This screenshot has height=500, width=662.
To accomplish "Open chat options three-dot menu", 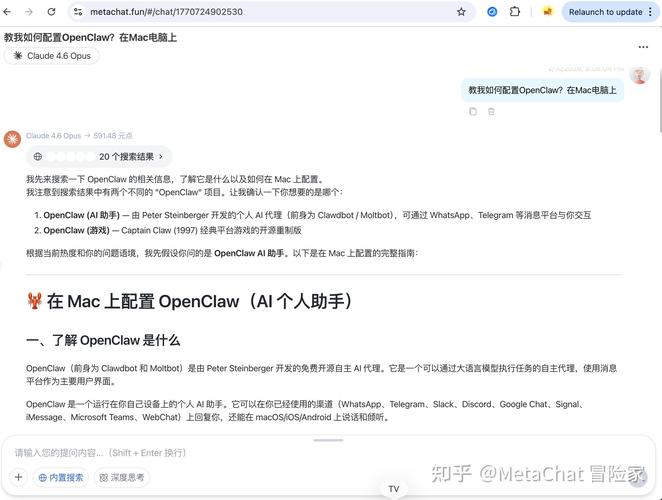I will tap(643, 47).
